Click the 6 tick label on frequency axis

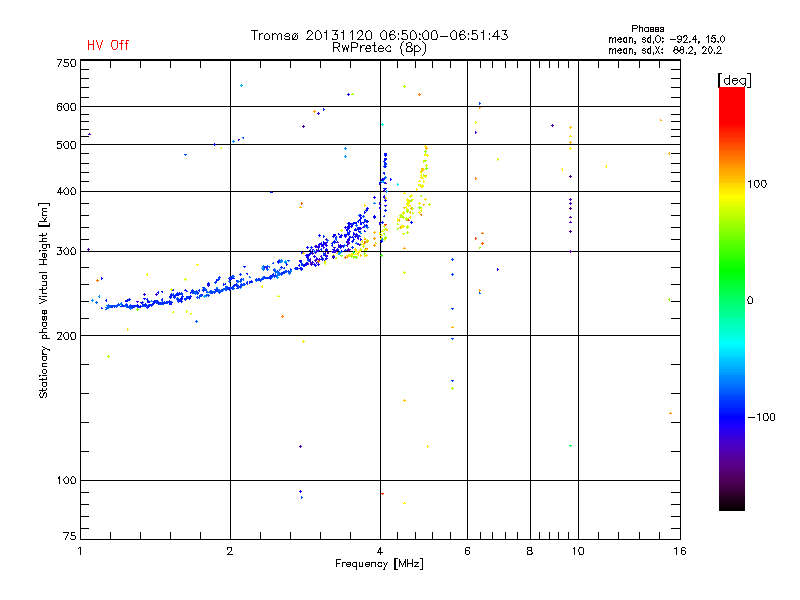(467, 551)
